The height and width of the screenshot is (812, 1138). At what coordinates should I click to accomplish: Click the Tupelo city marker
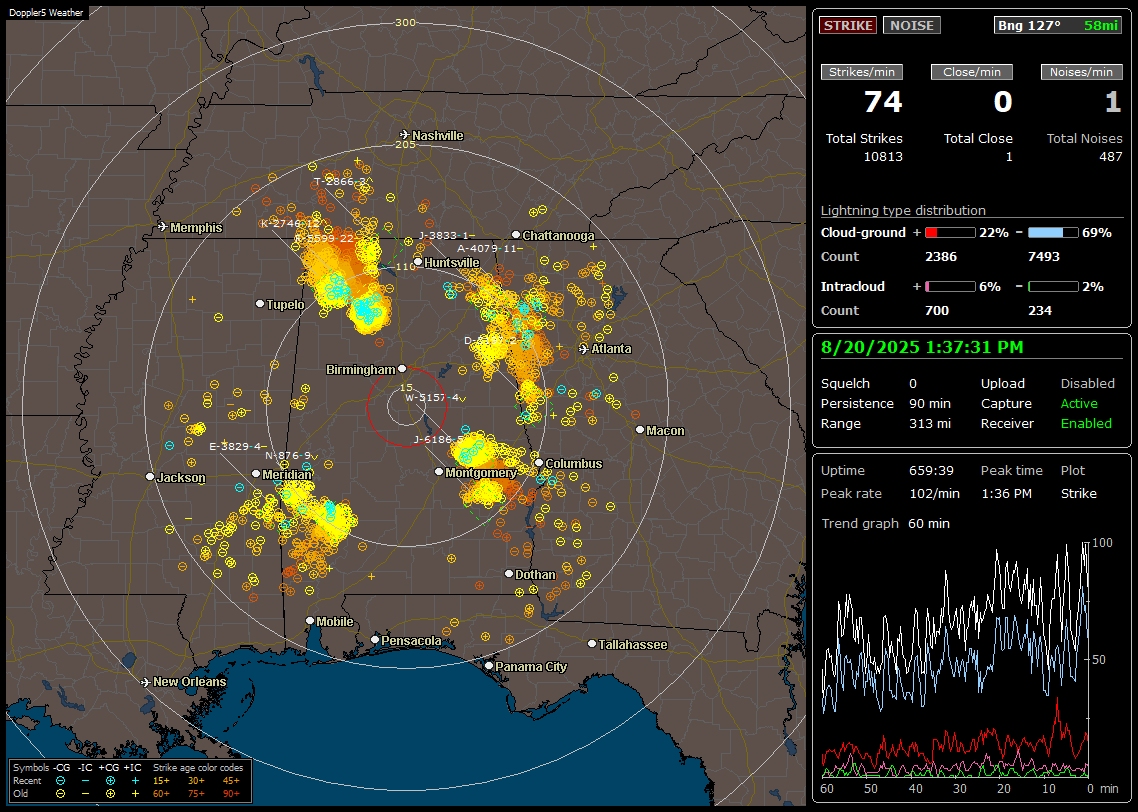click(x=260, y=303)
